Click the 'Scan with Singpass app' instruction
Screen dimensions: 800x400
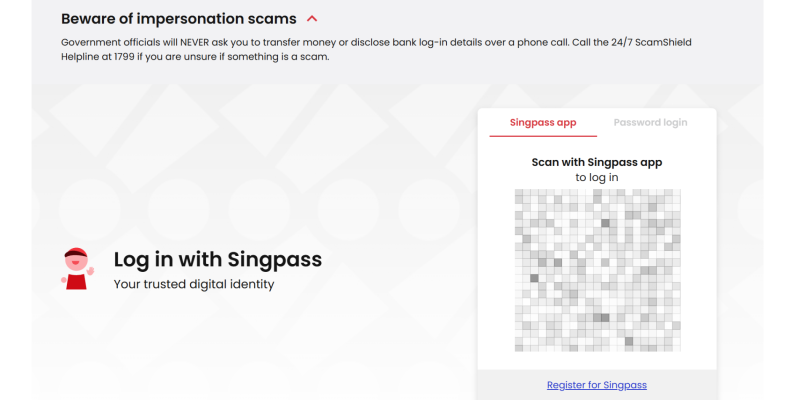(x=597, y=162)
